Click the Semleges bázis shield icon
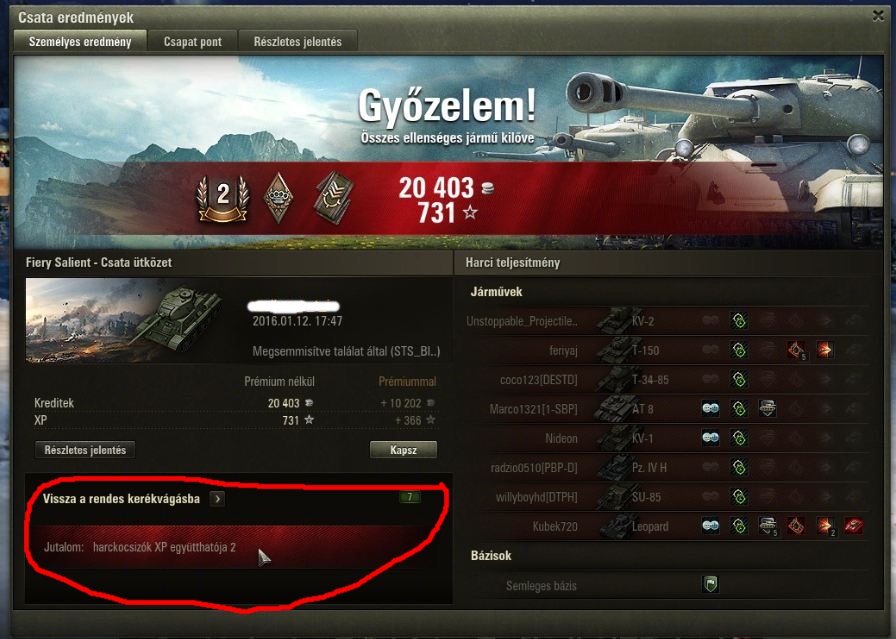This screenshot has width=896, height=639. (x=710, y=584)
